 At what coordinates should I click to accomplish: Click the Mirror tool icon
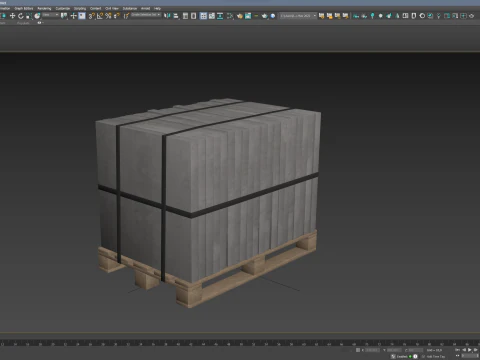point(167,16)
